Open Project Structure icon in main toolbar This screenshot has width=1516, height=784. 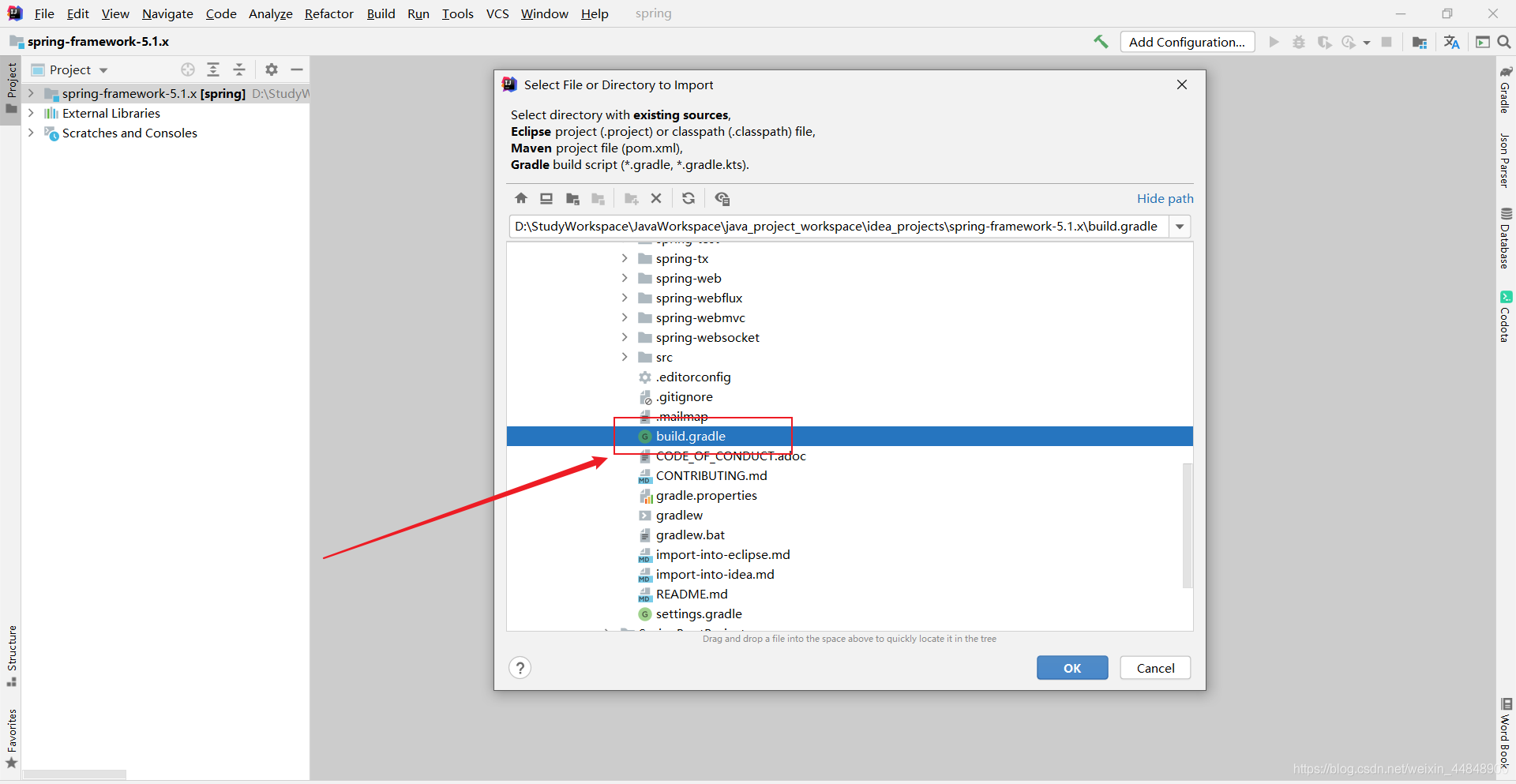1420,42
